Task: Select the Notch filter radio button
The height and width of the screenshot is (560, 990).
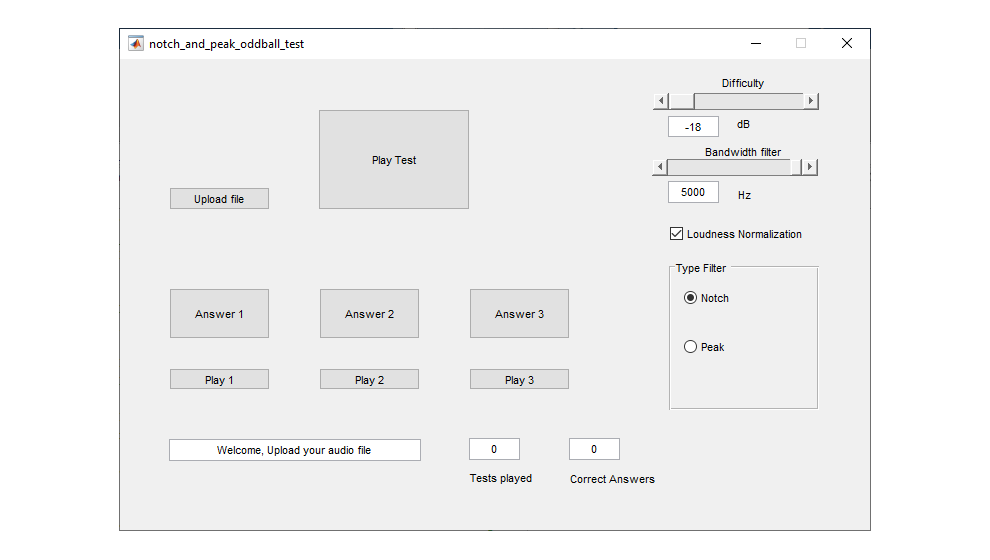Action: pos(690,297)
